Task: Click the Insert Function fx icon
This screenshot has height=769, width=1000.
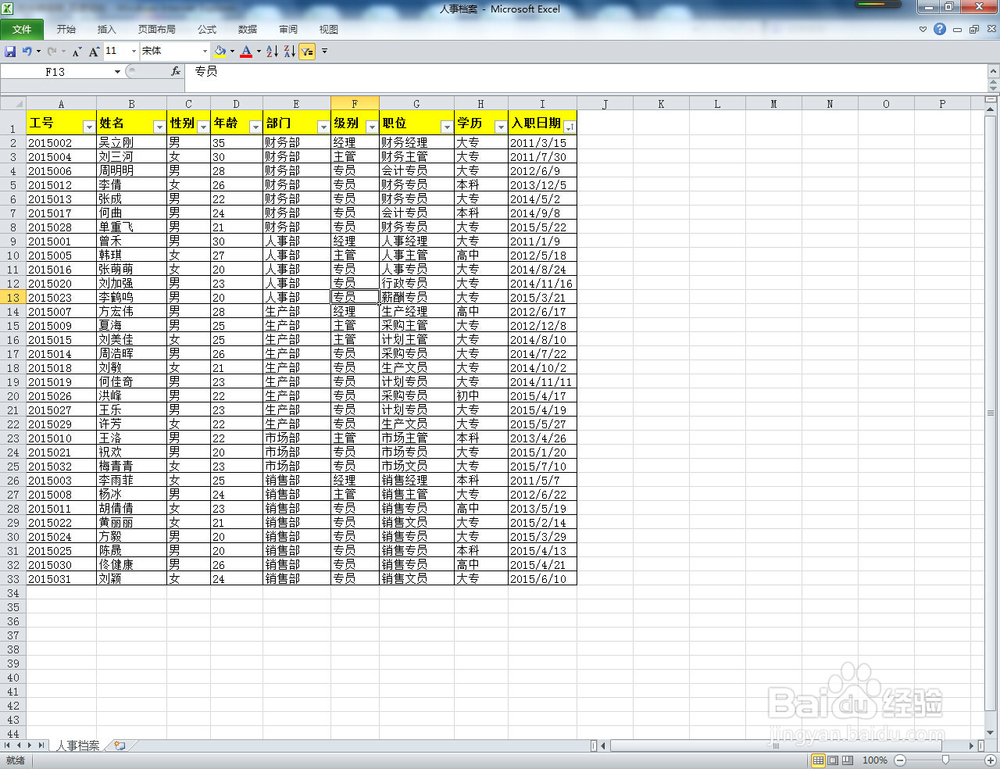Action: pos(176,71)
